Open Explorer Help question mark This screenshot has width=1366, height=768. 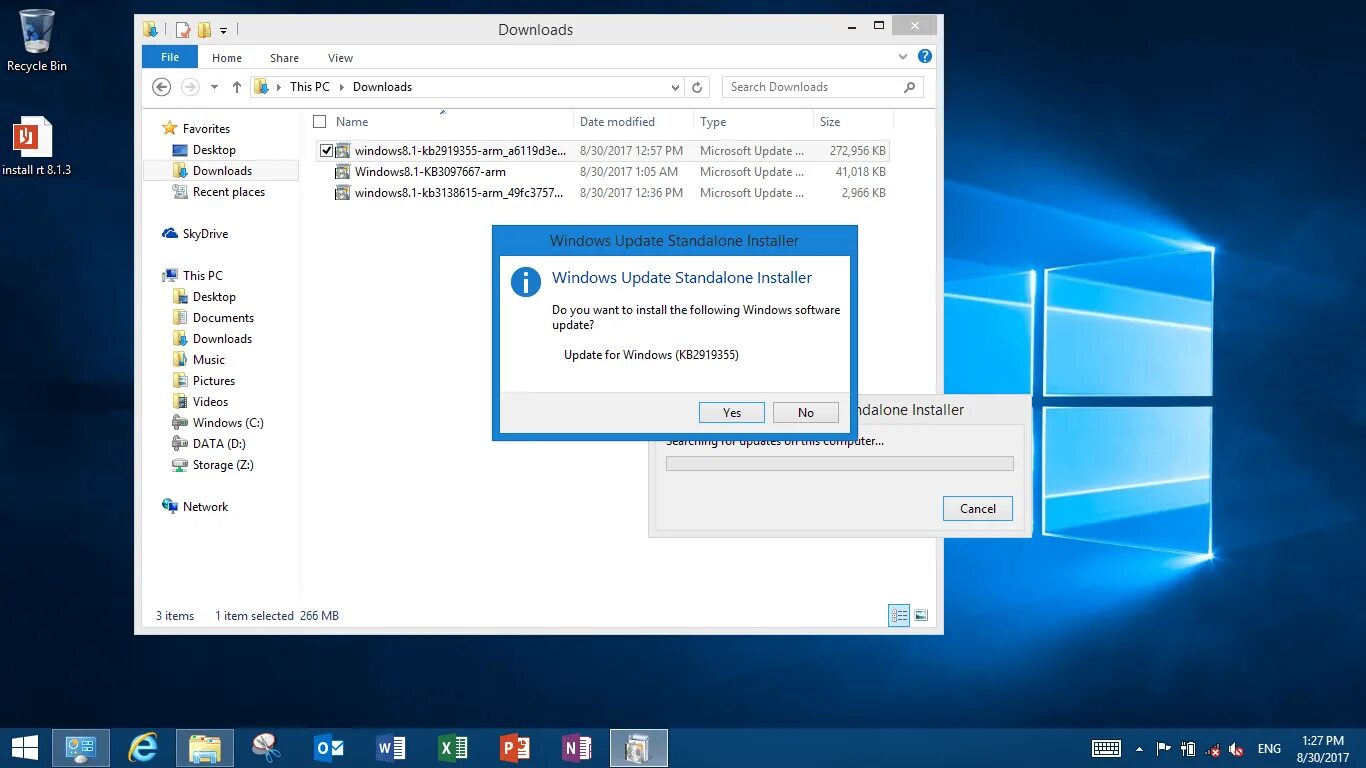(925, 57)
